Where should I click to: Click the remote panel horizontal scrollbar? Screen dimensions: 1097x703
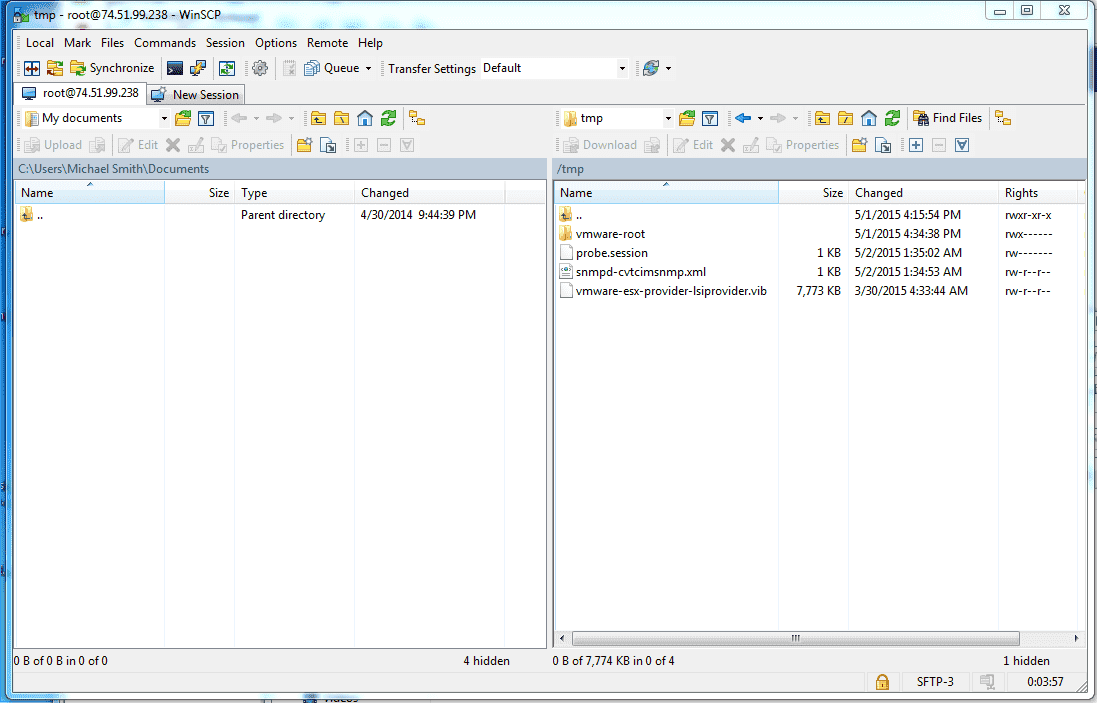click(795, 638)
